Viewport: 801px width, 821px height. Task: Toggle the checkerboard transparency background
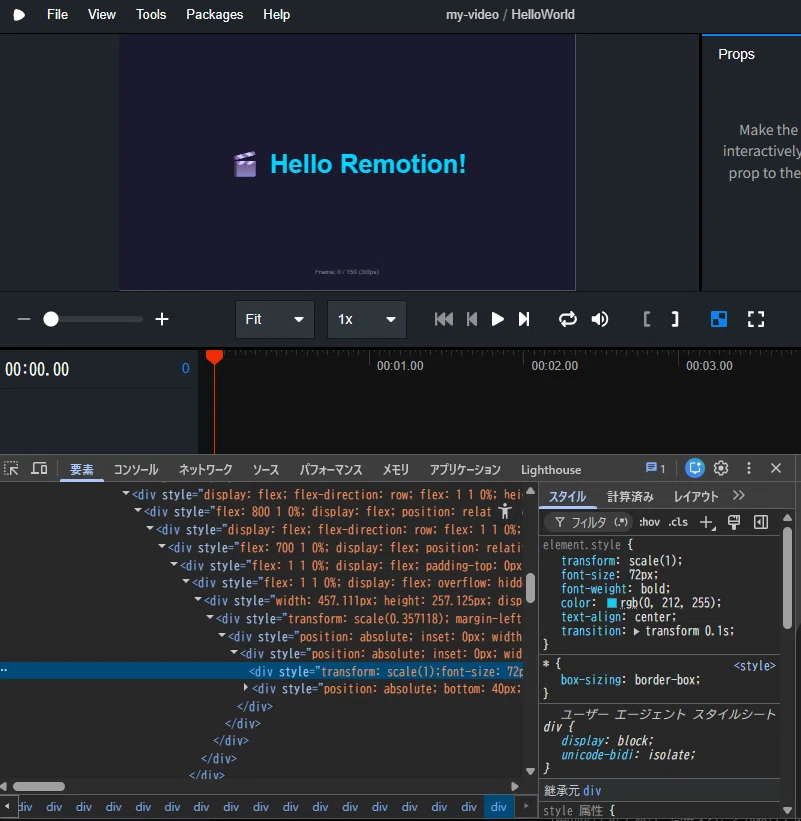(x=719, y=319)
